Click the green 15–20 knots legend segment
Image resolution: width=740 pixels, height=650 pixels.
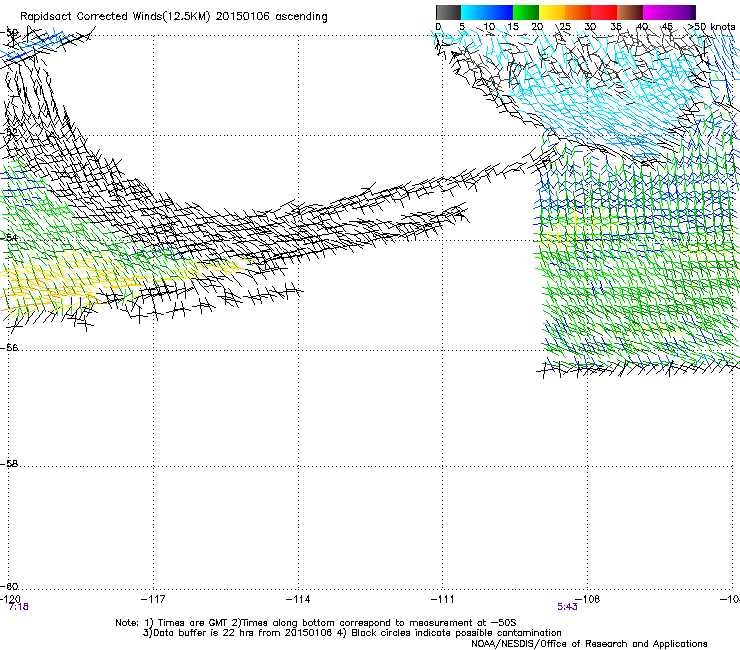tap(526, 12)
